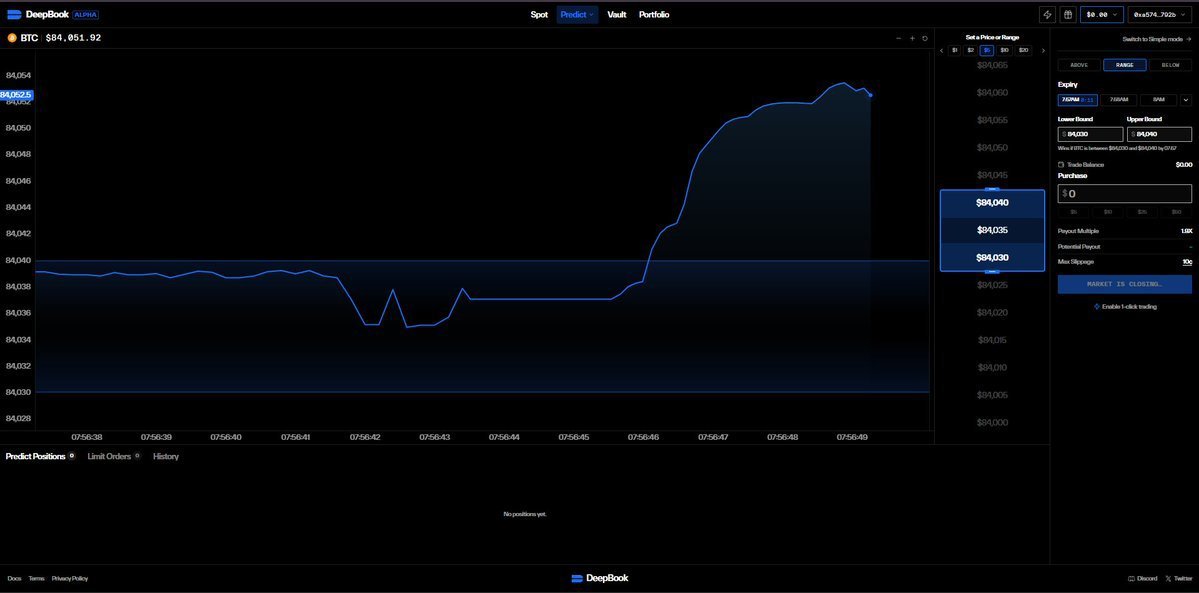The image size is (1199, 593).
Task: Enable 1-click trading
Action: pos(1125,307)
